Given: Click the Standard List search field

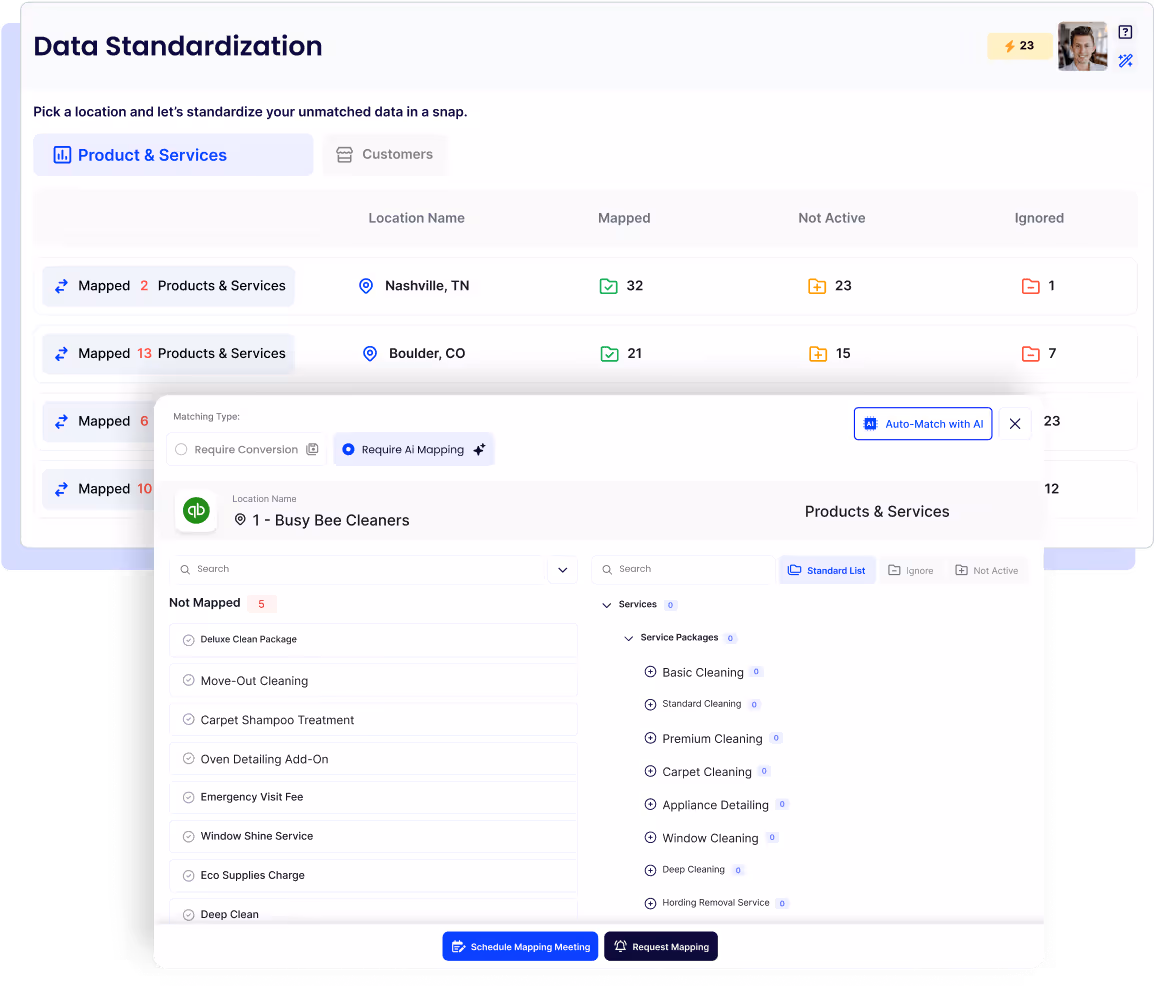Looking at the screenshot, I should (683, 569).
